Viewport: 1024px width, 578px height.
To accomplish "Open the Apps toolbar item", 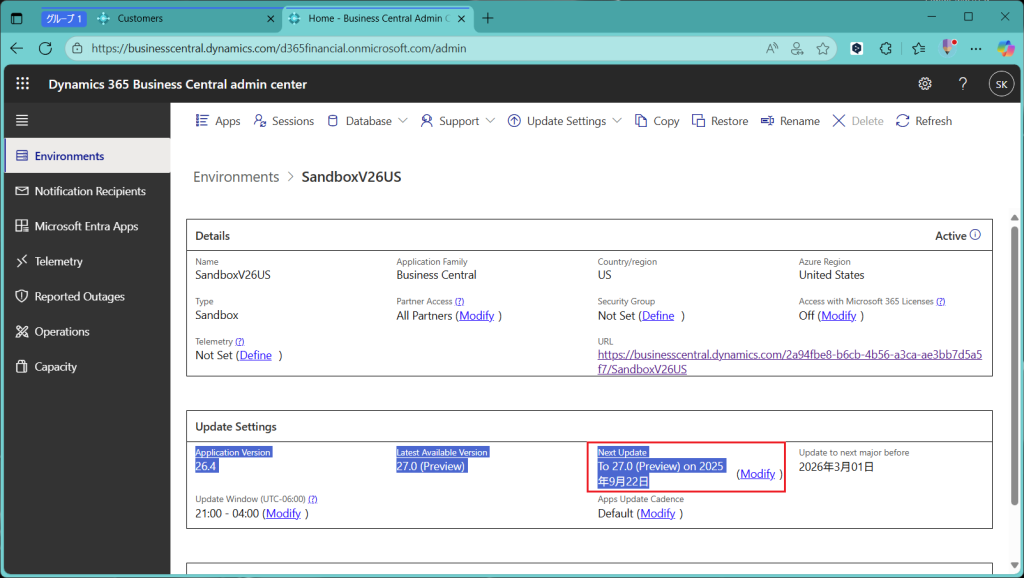I will point(217,121).
